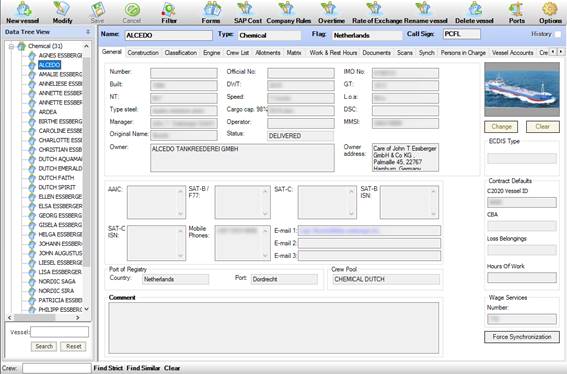
Task: Open the Documents tab
Action: [376, 53]
